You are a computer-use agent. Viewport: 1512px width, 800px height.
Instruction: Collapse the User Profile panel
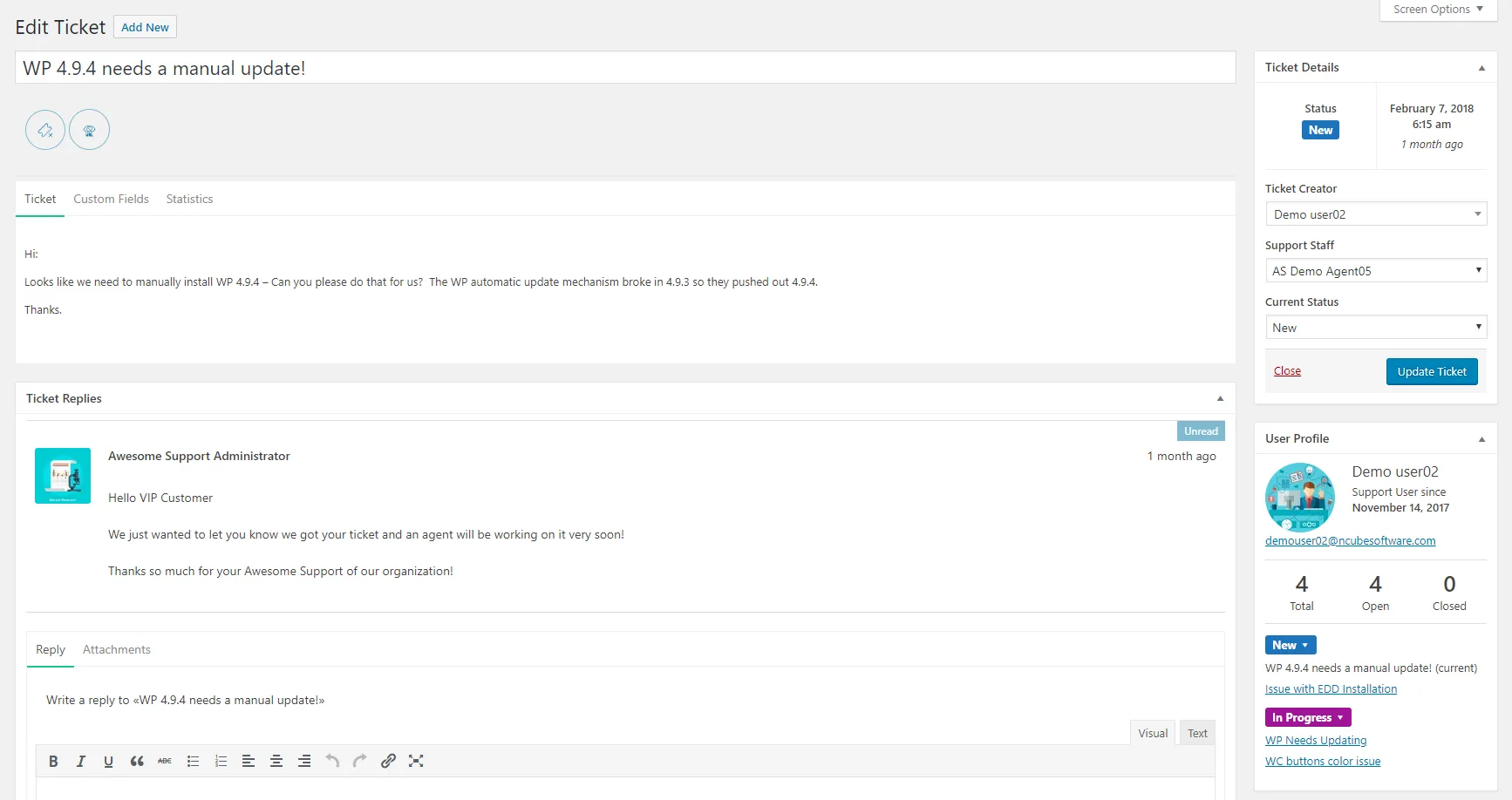[x=1481, y=439]
